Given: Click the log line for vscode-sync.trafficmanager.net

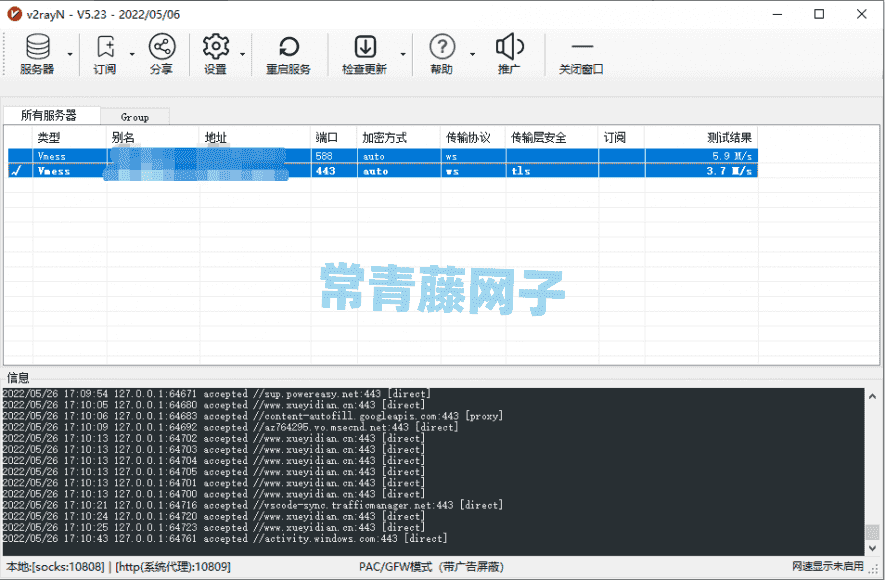Looking at the screenshot, I should coord(252,505).
